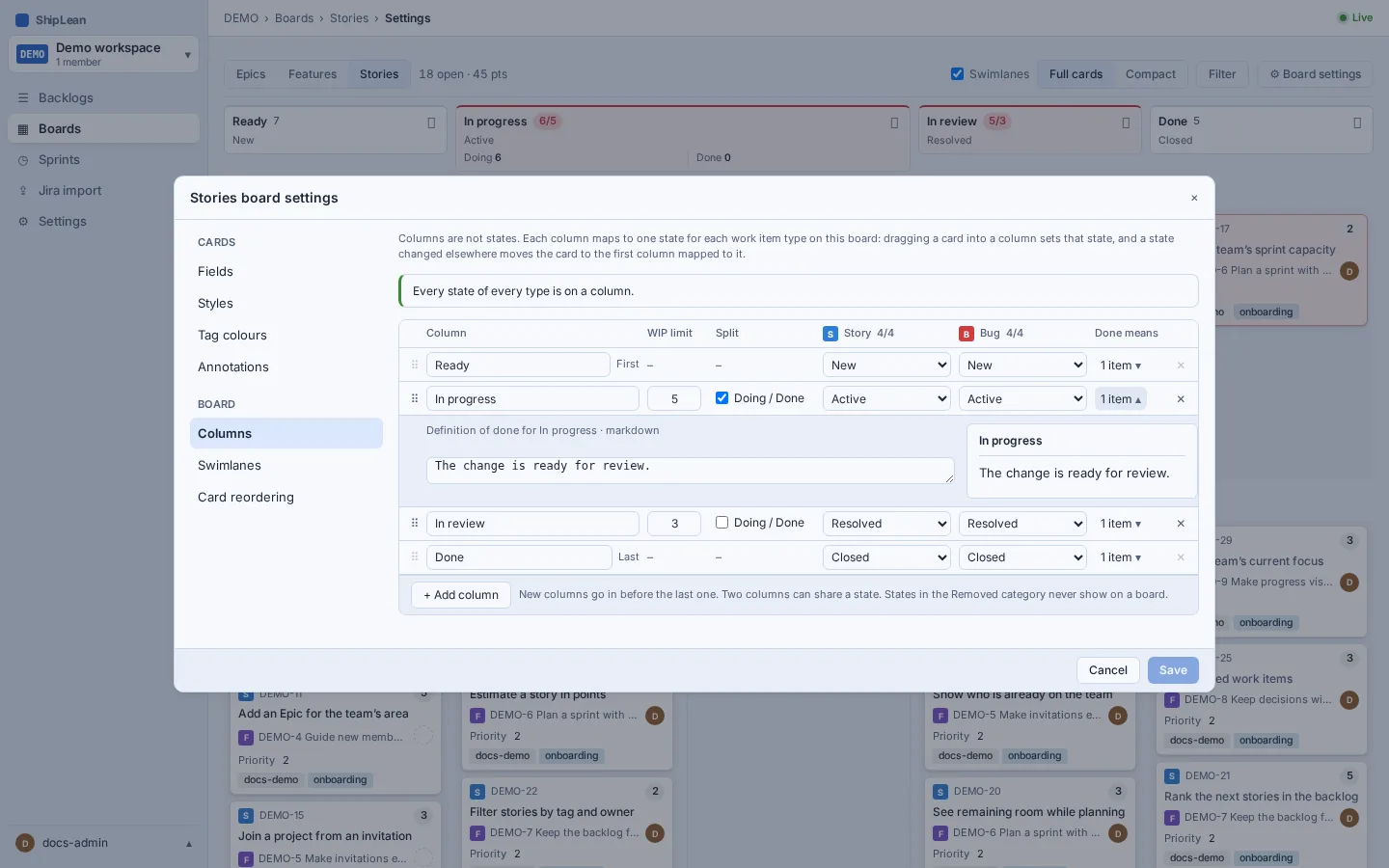Open the Styles settings section
The width and height of the screenshot is (1389, 868).
[286, 304]
